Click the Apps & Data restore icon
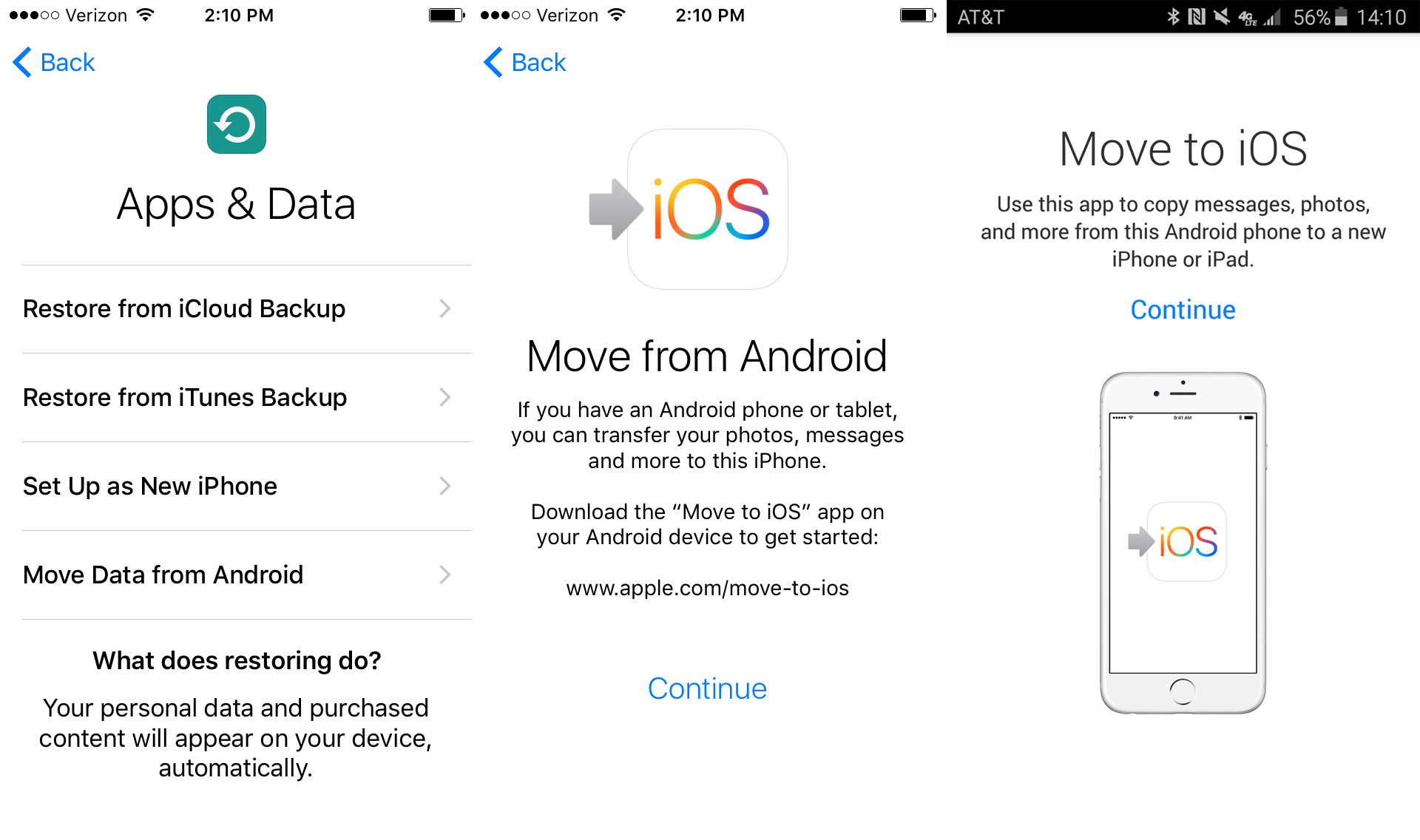 tap(237, 125)
